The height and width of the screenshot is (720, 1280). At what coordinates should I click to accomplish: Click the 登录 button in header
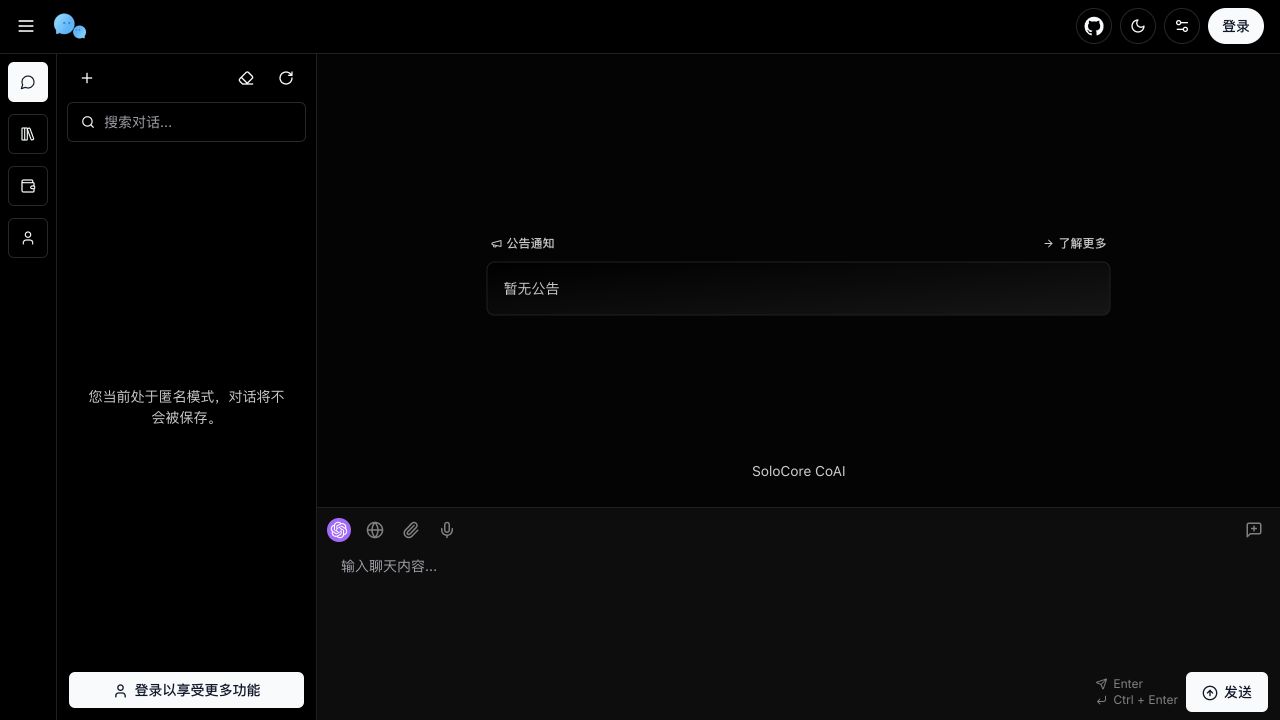(x=1236, y=26)
